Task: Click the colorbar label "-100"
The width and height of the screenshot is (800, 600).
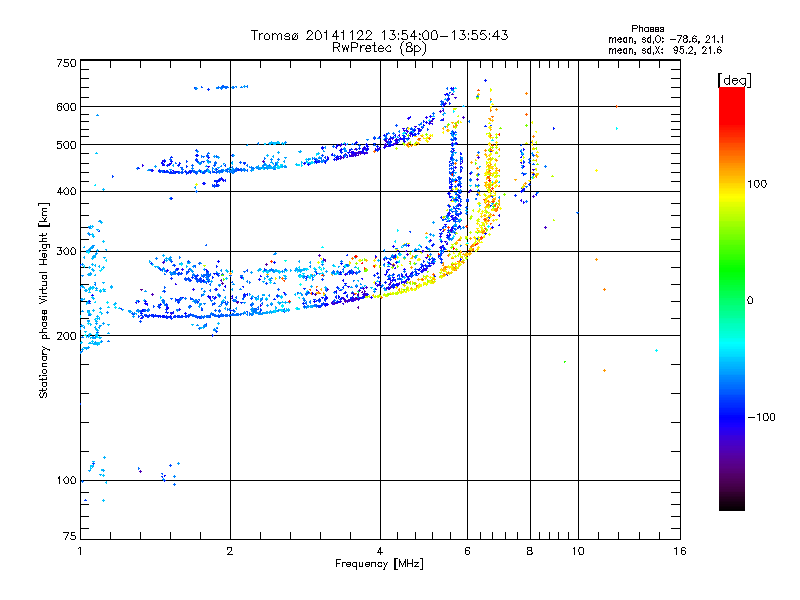Action: [x=762, y=417]
